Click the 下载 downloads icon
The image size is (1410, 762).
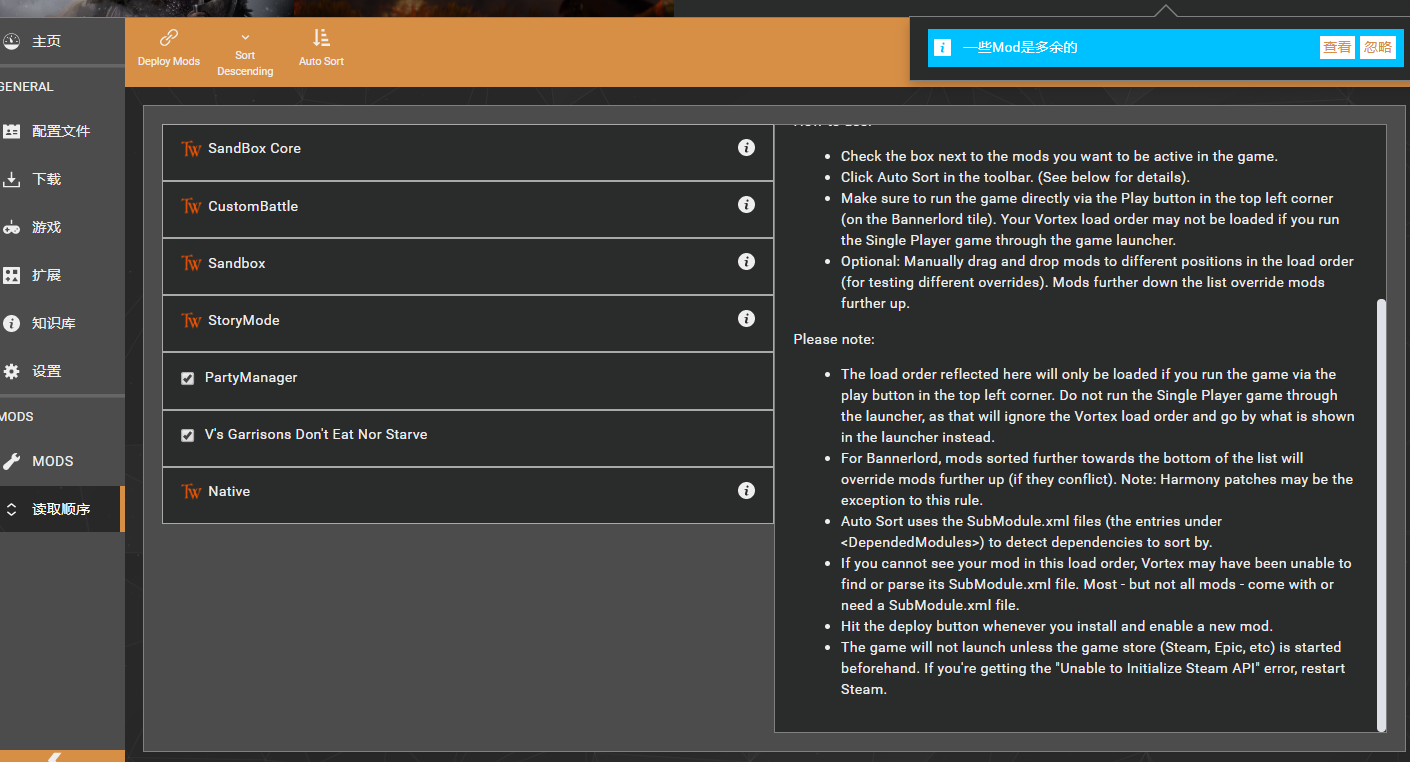(12, 179)
